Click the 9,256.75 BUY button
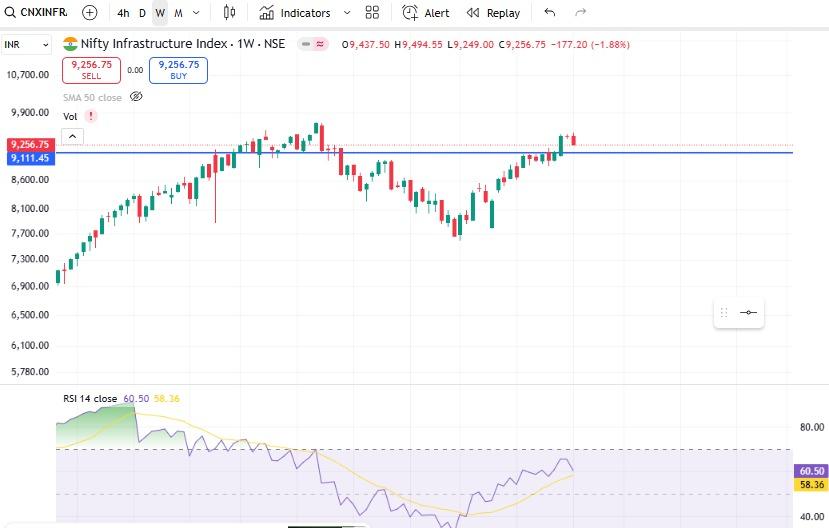The width and height of the screenshot is (829, 528). 178,70
